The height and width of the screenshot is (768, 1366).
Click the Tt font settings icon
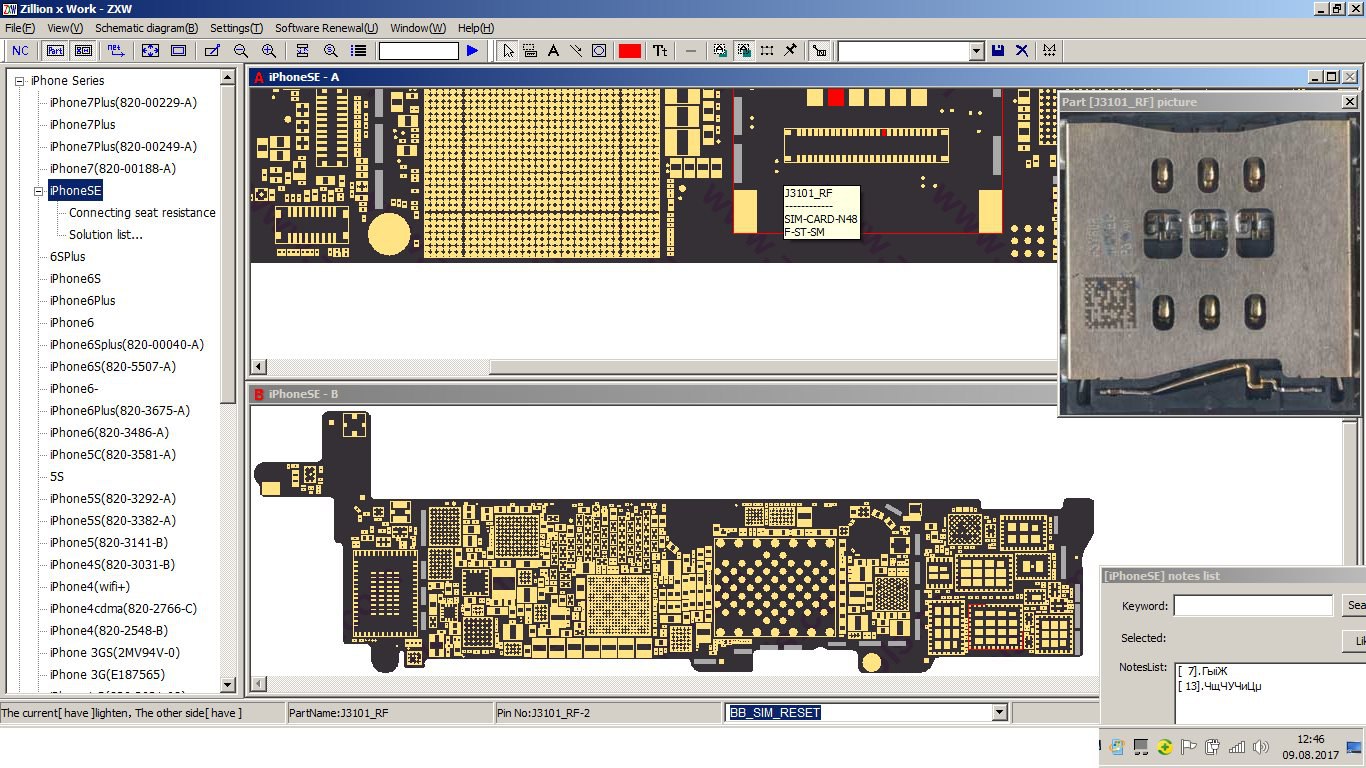tap(660, 50)
